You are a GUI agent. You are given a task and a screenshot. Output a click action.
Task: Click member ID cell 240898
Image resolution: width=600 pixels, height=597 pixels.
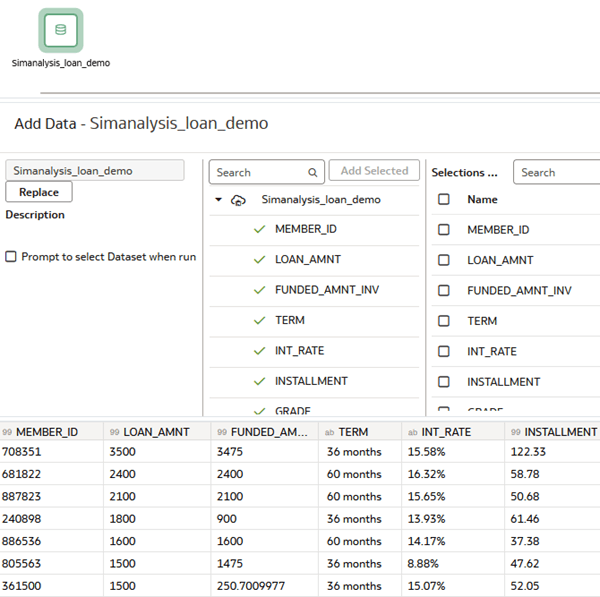coord(51,519)
